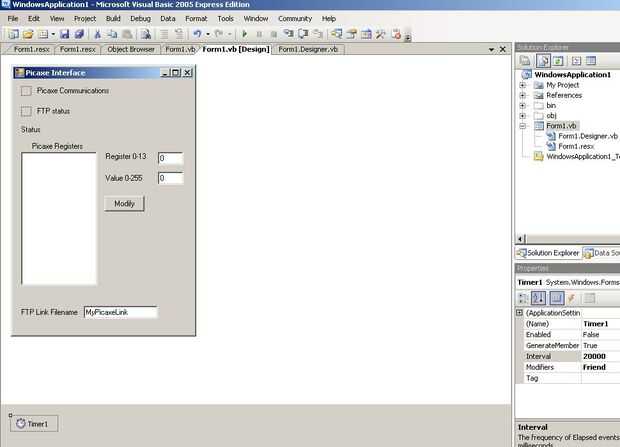Open the active documents list dropdown arrow

click(x=491, y=49)
